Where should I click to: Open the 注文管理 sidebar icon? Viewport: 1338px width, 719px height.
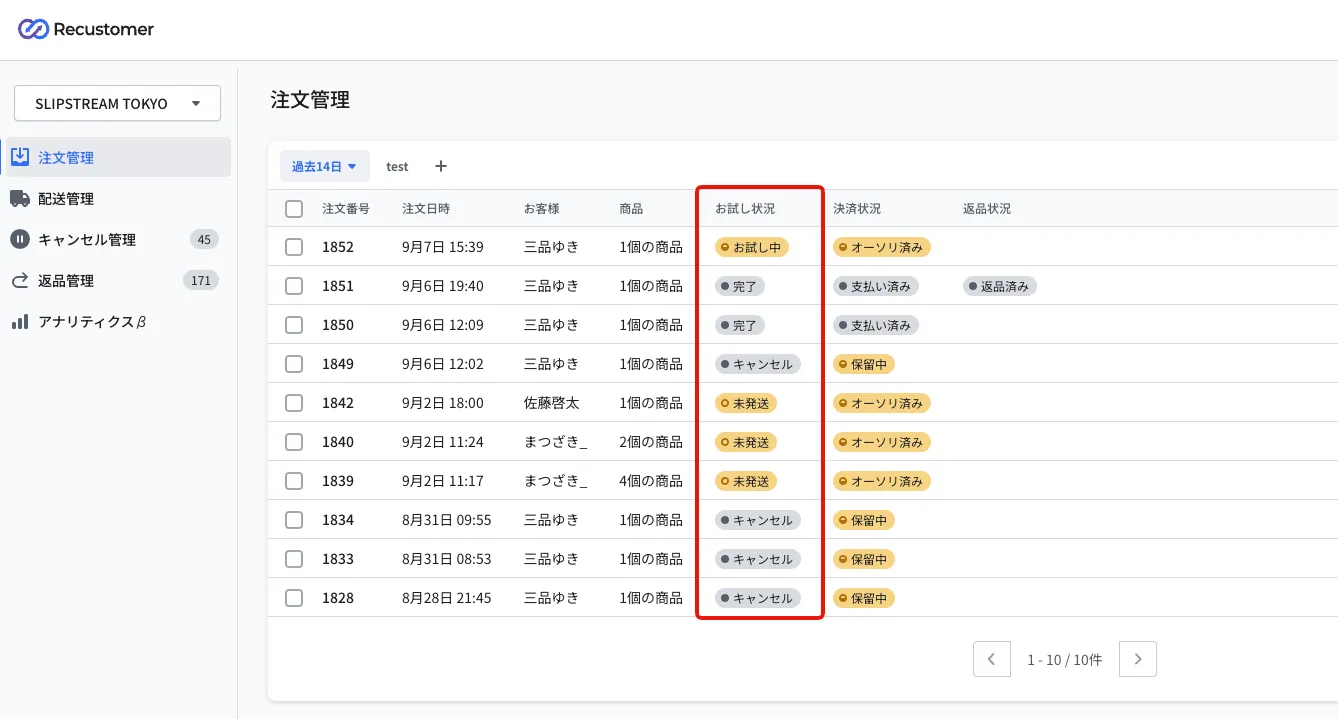click(x=19, y=157)
